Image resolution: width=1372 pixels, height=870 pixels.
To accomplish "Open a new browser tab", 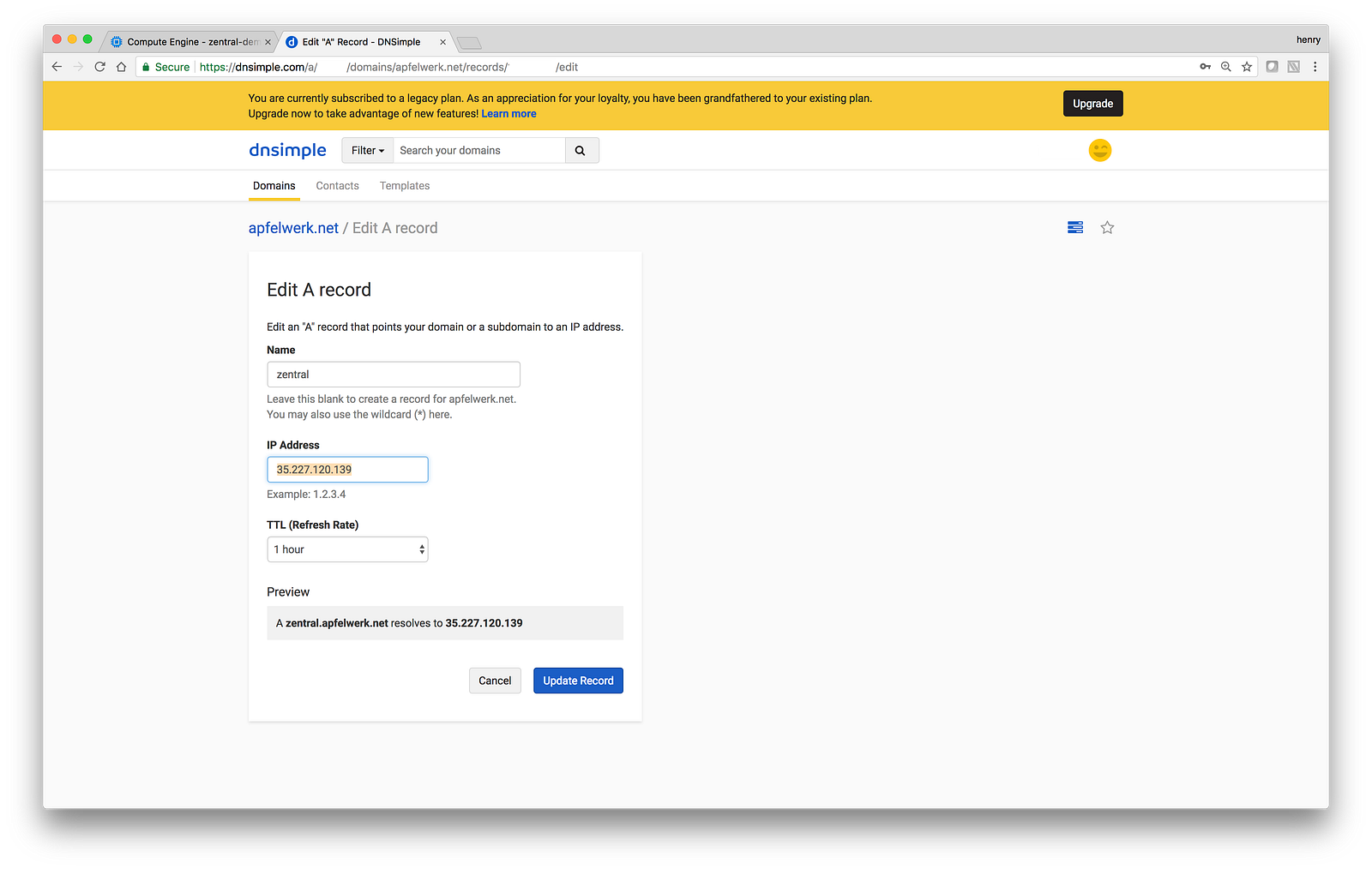I will [x=469, y=43].
